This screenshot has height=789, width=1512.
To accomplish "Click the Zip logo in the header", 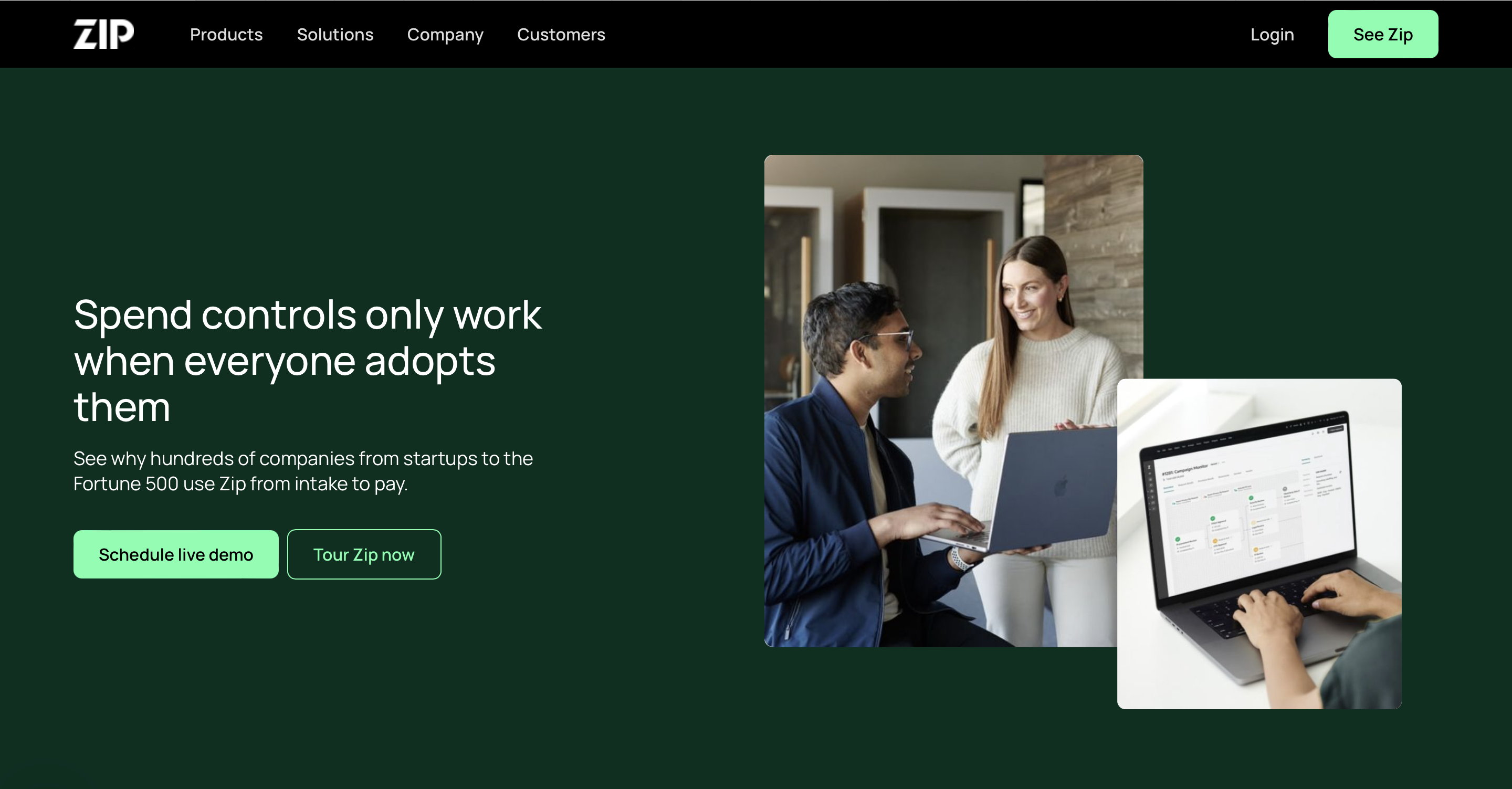I will pos(103,34).
